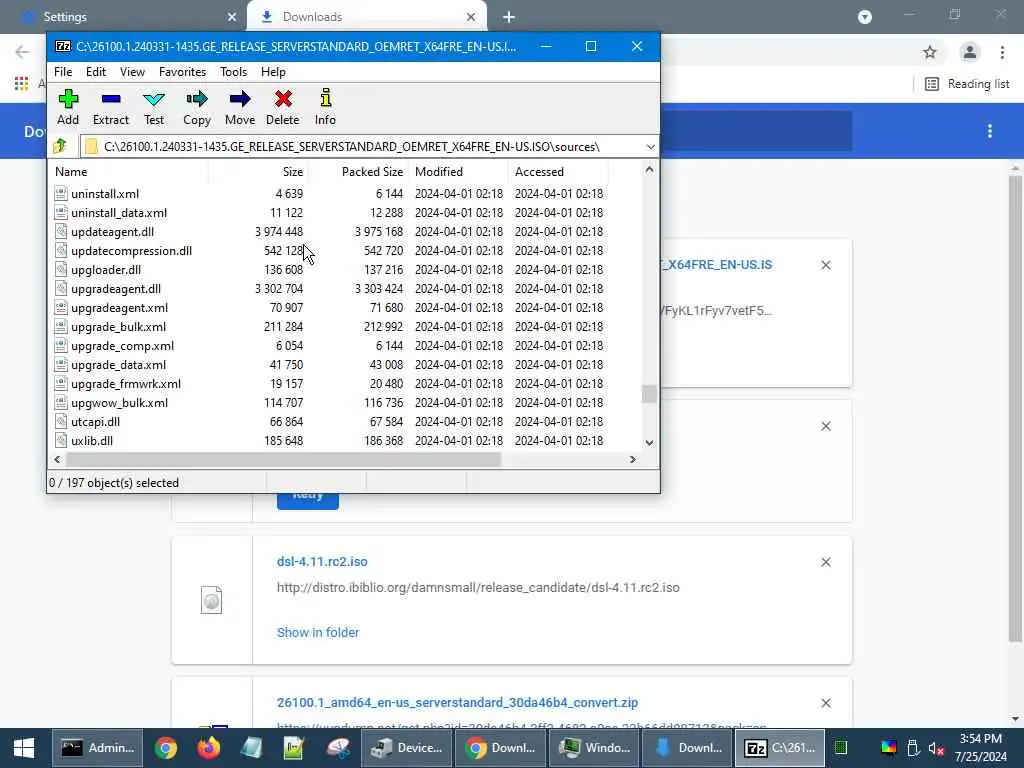Sort file list by Size column
This screenshot has width=1024, height=768.
click(x=259, y=172)
